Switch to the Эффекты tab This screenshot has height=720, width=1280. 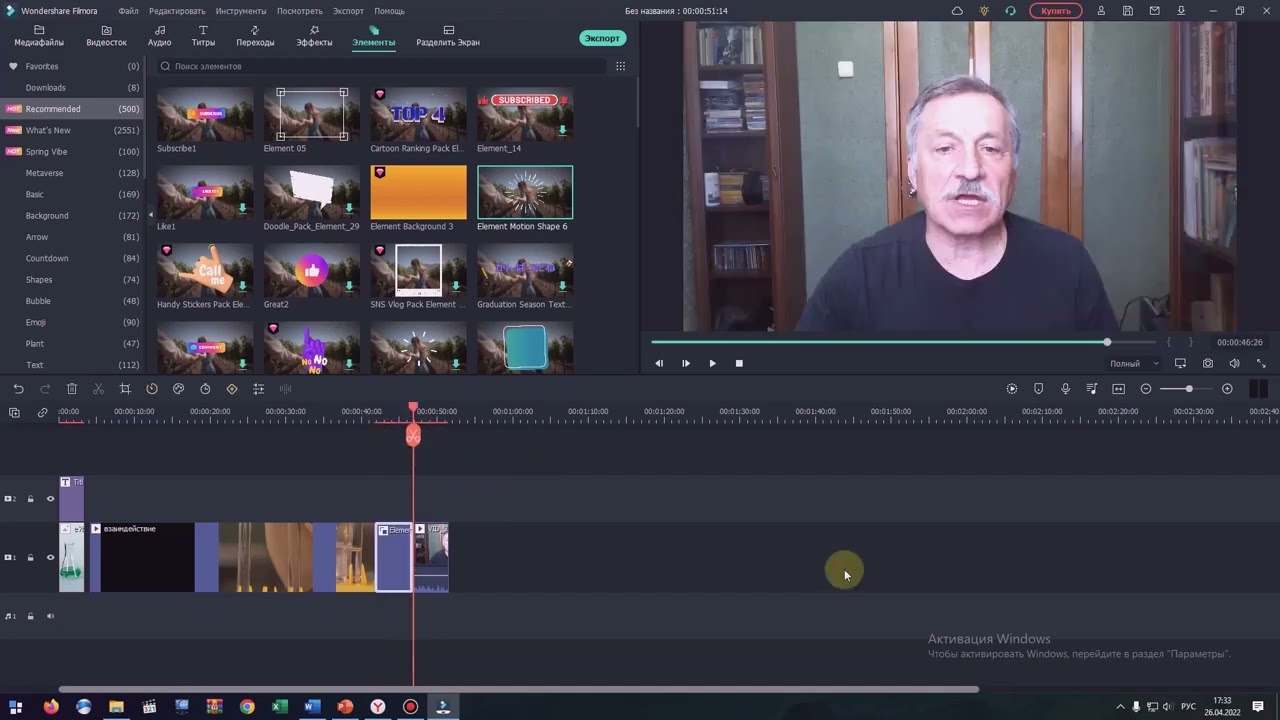(x=314, y=36)
